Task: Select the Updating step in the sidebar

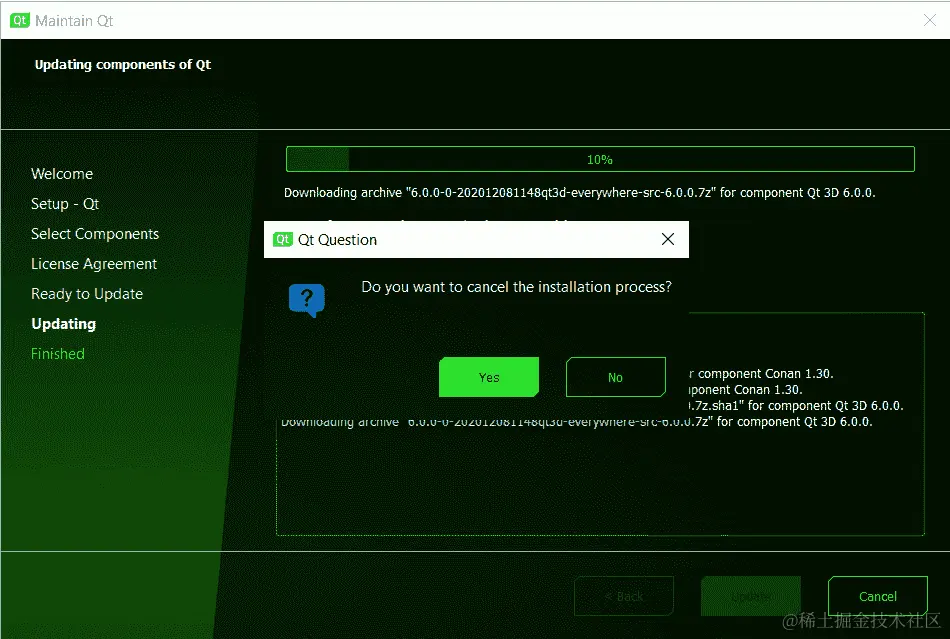Action: 64,324
